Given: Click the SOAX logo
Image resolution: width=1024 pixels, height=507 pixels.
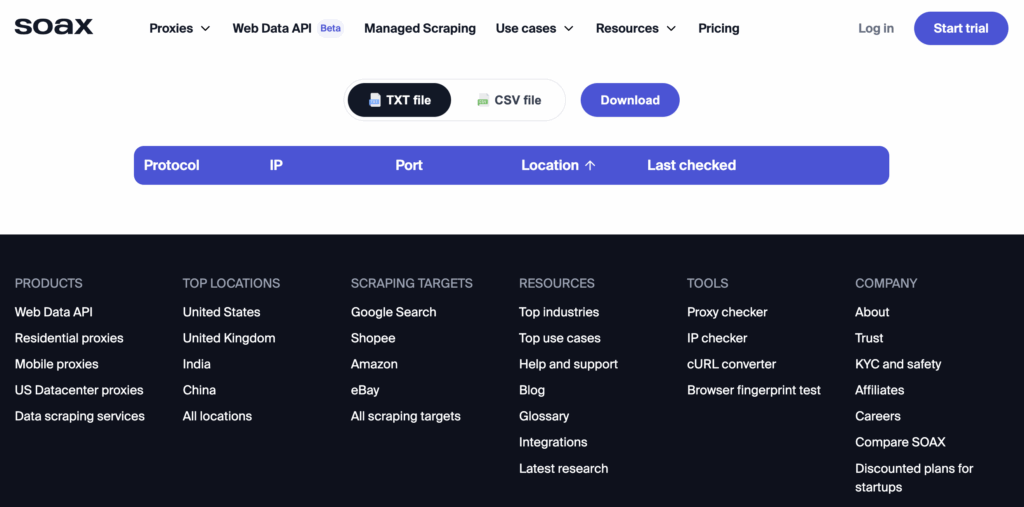Looking at the screenshot, I should tap(54, 27).
